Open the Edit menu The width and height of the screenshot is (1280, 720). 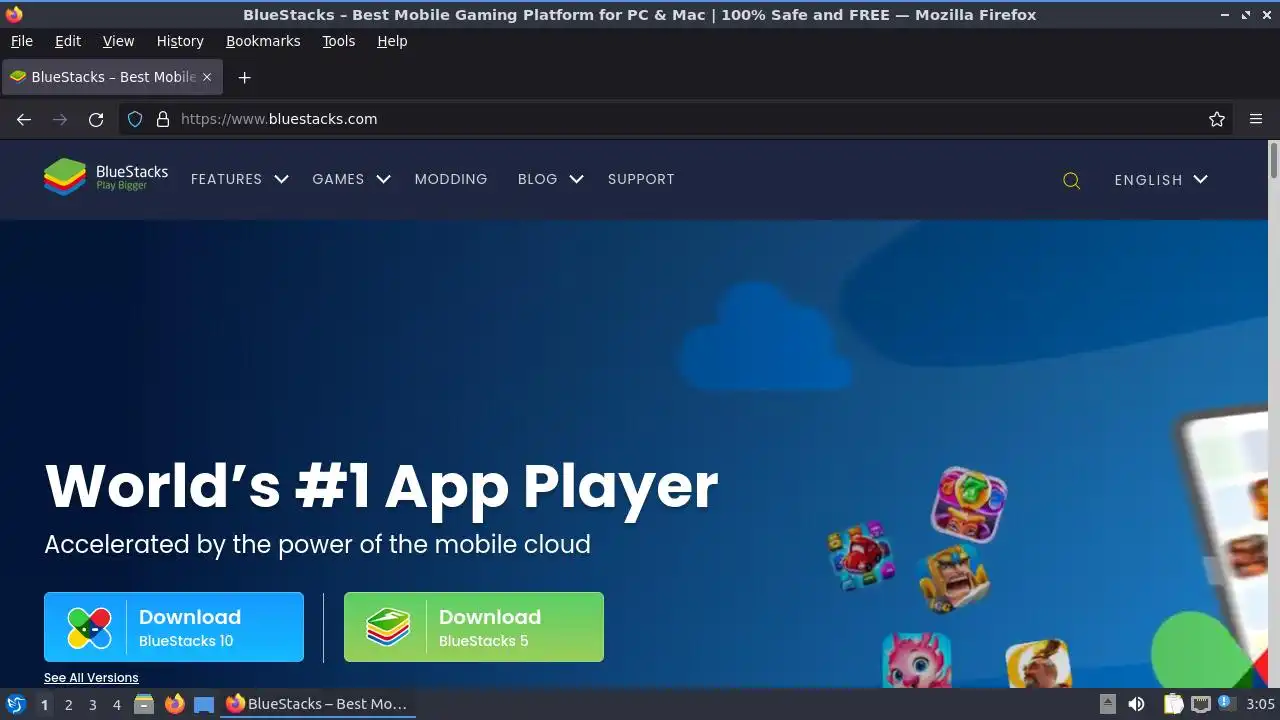68,41
